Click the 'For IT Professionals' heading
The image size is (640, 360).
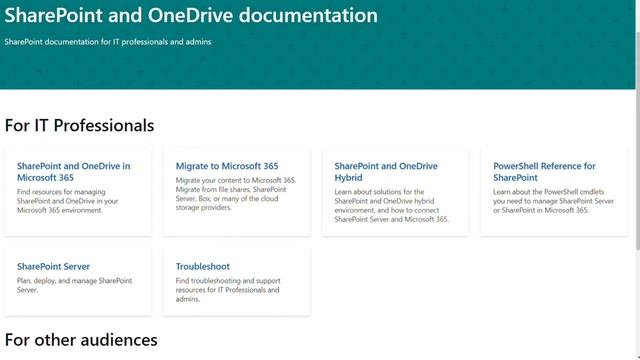(80, 125)
